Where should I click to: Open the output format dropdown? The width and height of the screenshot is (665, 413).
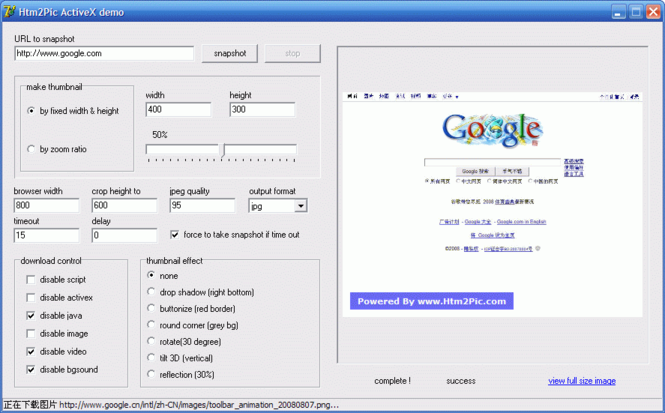(301, 206)
